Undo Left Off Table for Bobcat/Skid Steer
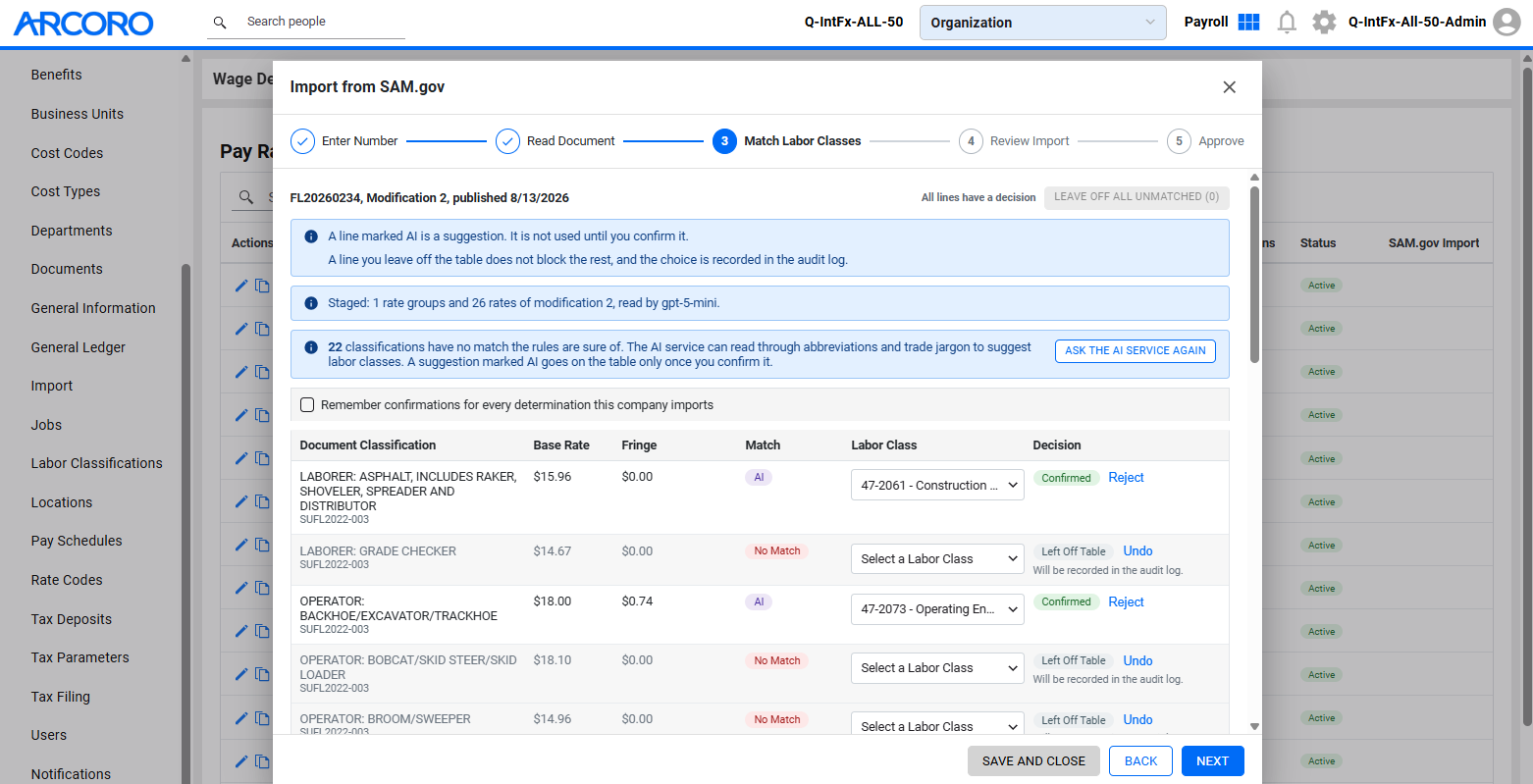Image resolution: width=1533 pixels, height=784 pixels. coord(1137,661)
